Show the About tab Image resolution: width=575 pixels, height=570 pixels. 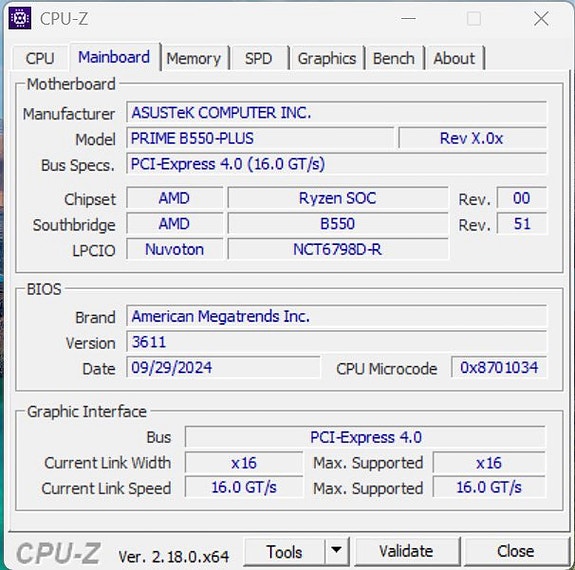pos(454,58)
